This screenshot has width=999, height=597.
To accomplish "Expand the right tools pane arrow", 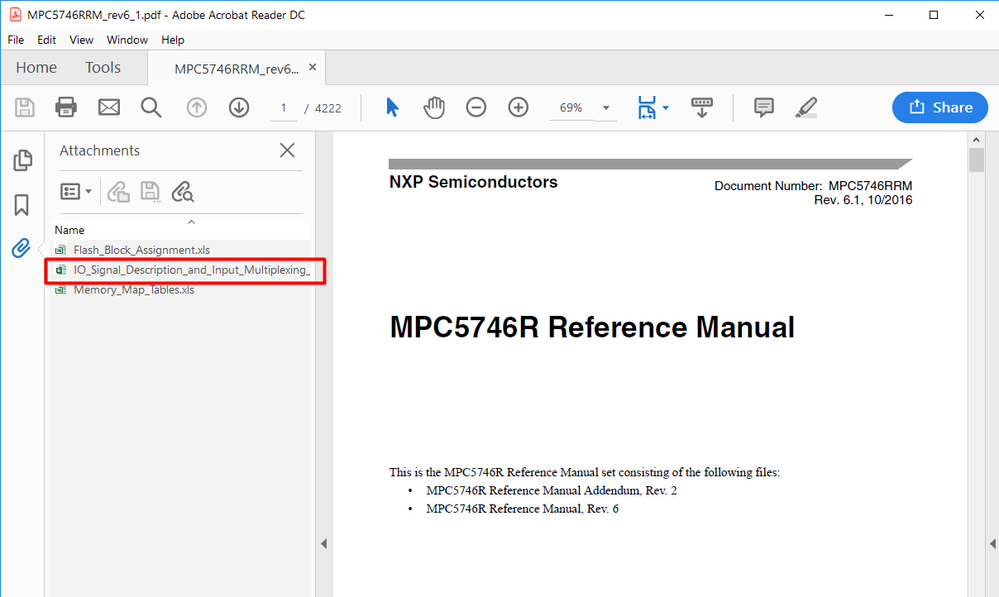I will coord(993,543).
